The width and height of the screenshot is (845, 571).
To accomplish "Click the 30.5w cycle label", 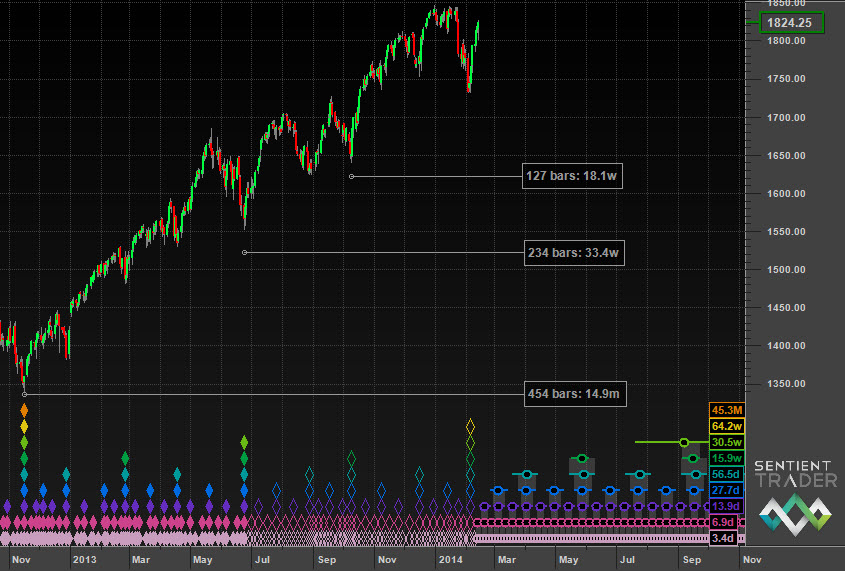I will tap(727, 442).
